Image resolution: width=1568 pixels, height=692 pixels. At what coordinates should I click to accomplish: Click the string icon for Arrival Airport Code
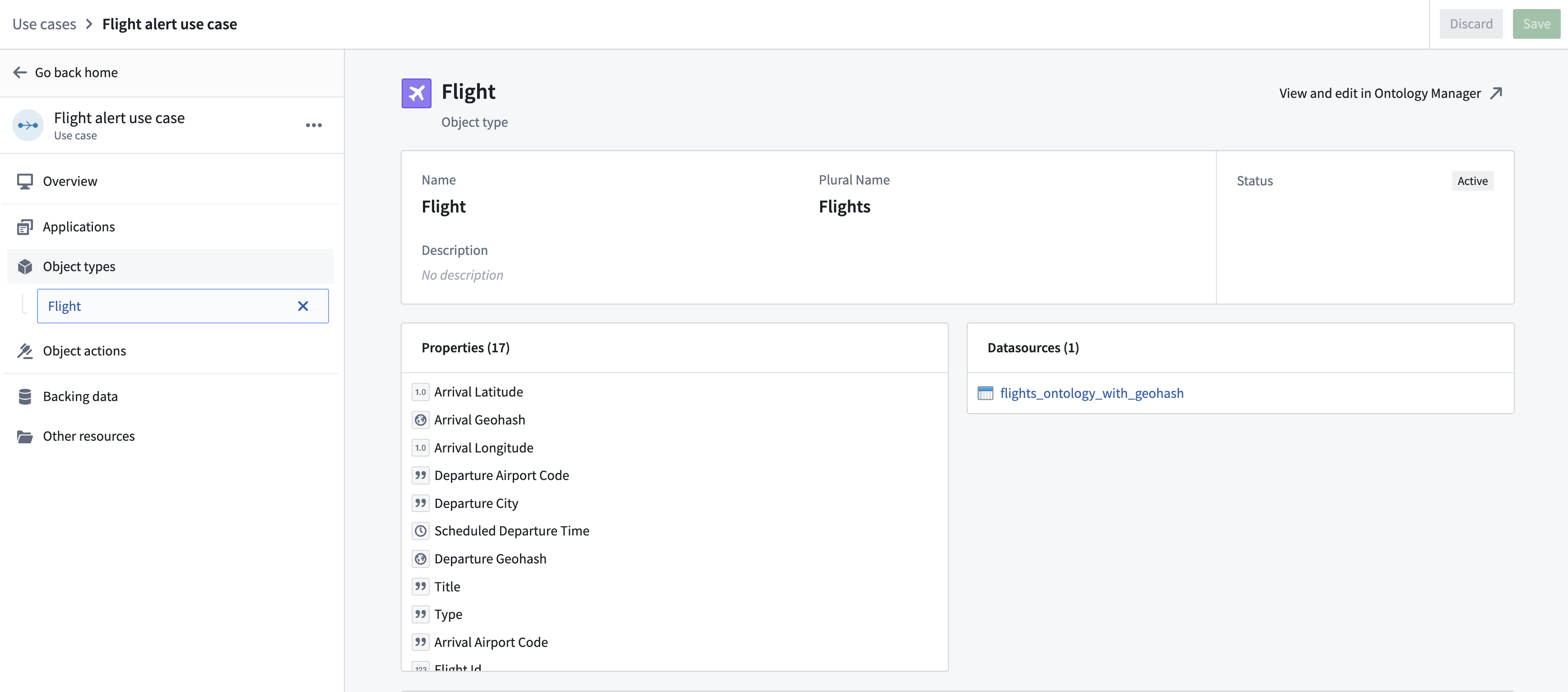click(x=421, y=642)
